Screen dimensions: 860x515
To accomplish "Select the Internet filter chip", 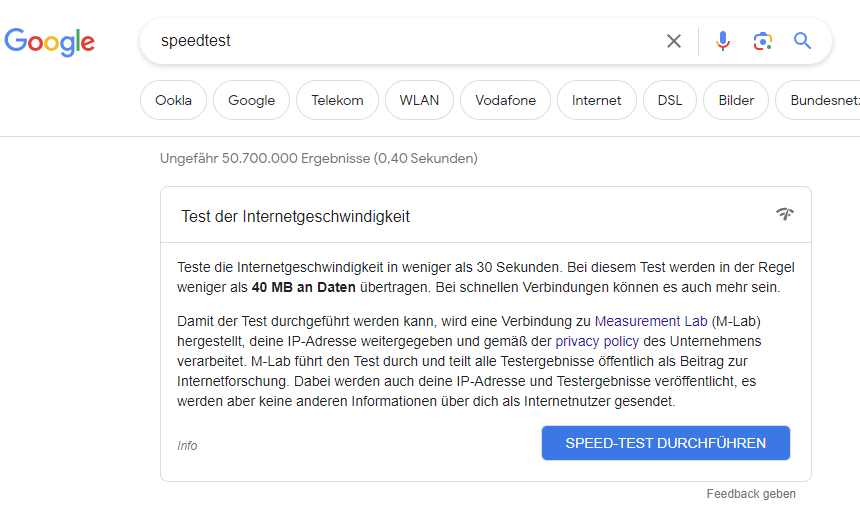I will [596, 100].
